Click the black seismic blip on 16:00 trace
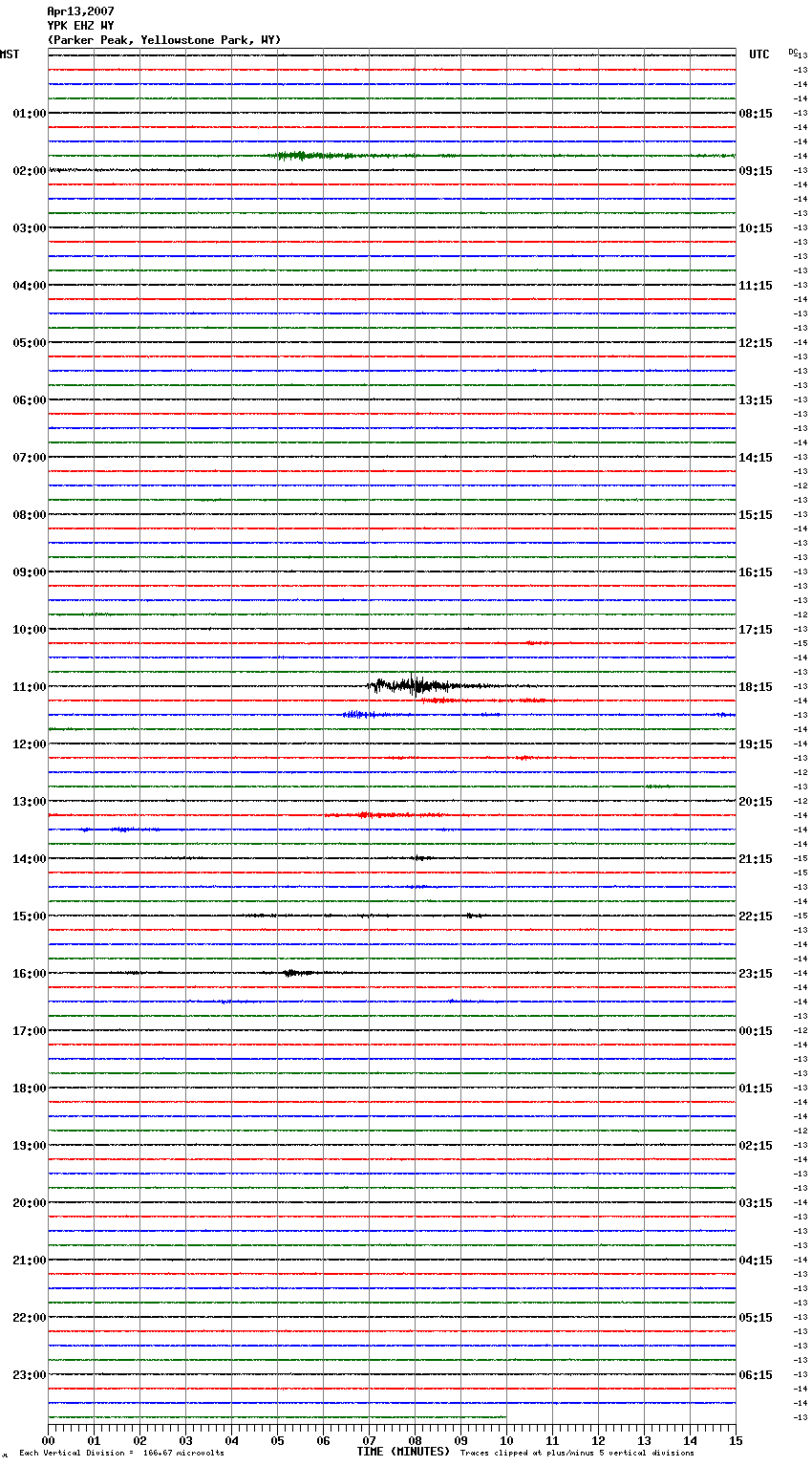This screenshot has height=1466, width=812. point(298,973)
